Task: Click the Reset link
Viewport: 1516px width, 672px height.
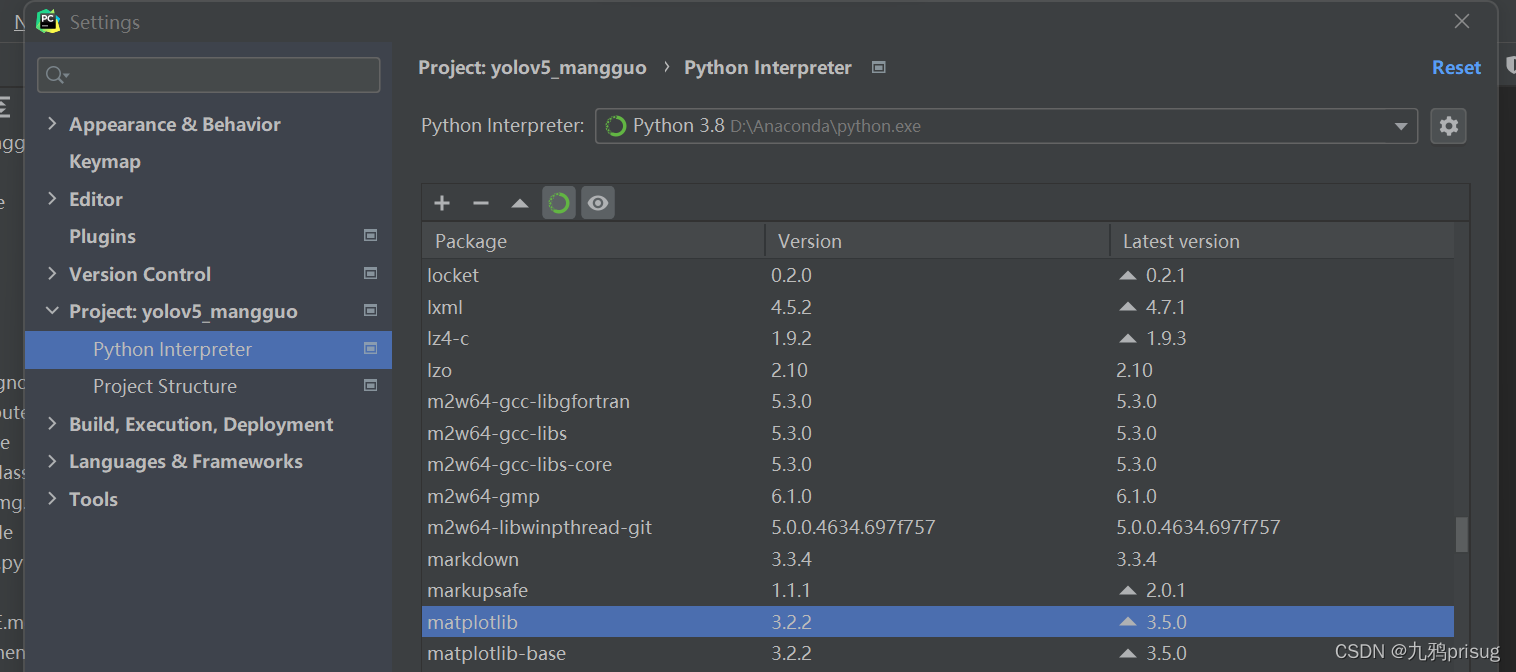Action: pyautogui.click(x=1456, y=67)
